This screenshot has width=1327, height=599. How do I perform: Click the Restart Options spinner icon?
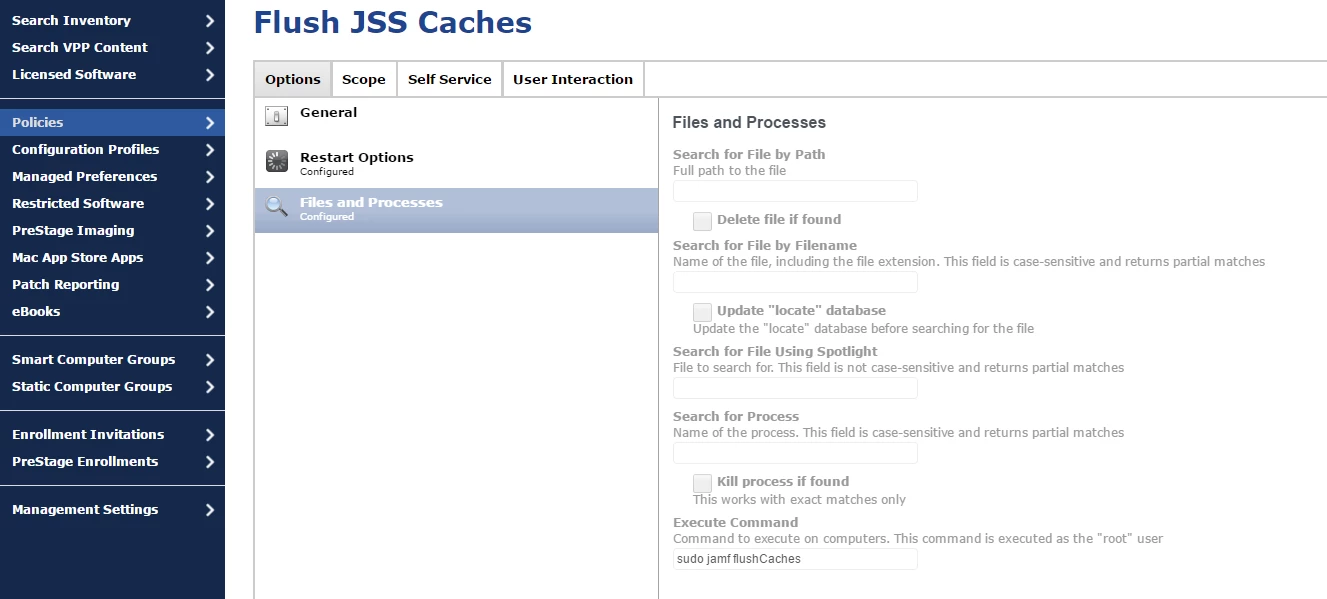[276, 162]
